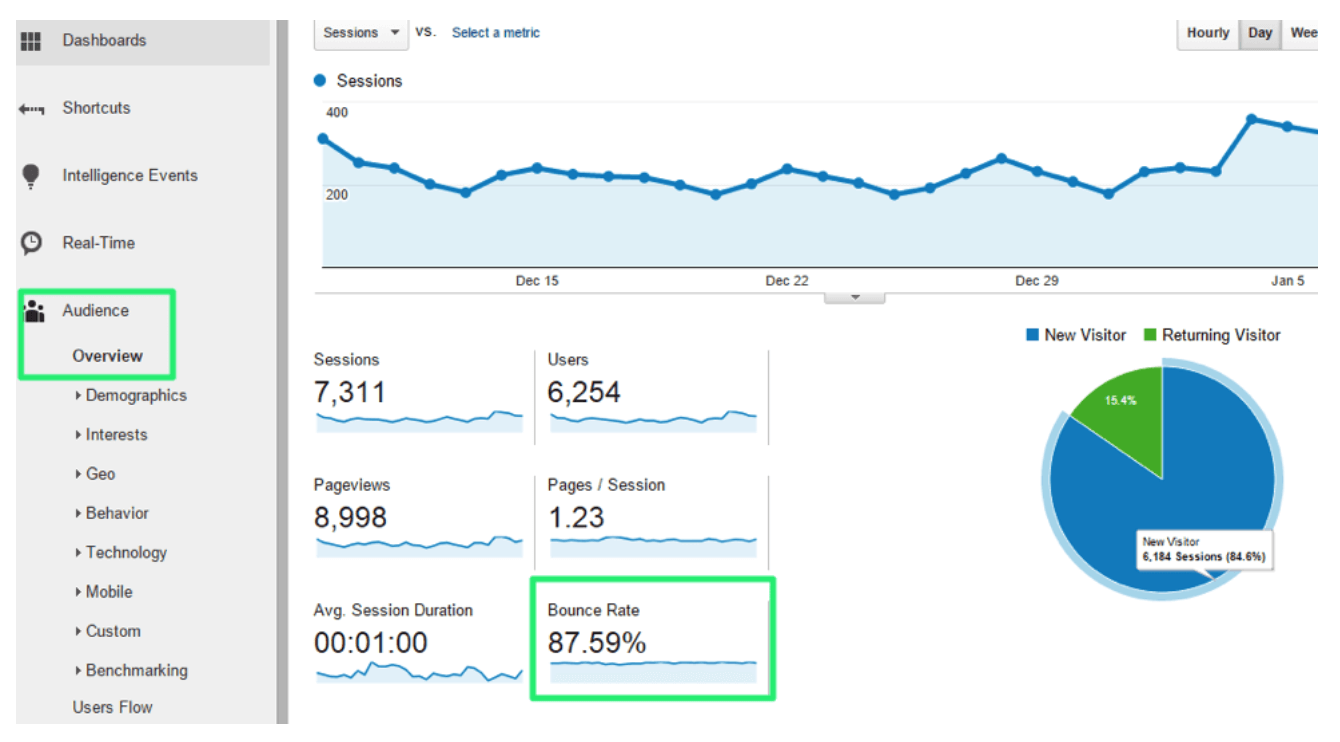Click the Select a metric link
The height and width of the screenshot is (742, 1340).
495,33
